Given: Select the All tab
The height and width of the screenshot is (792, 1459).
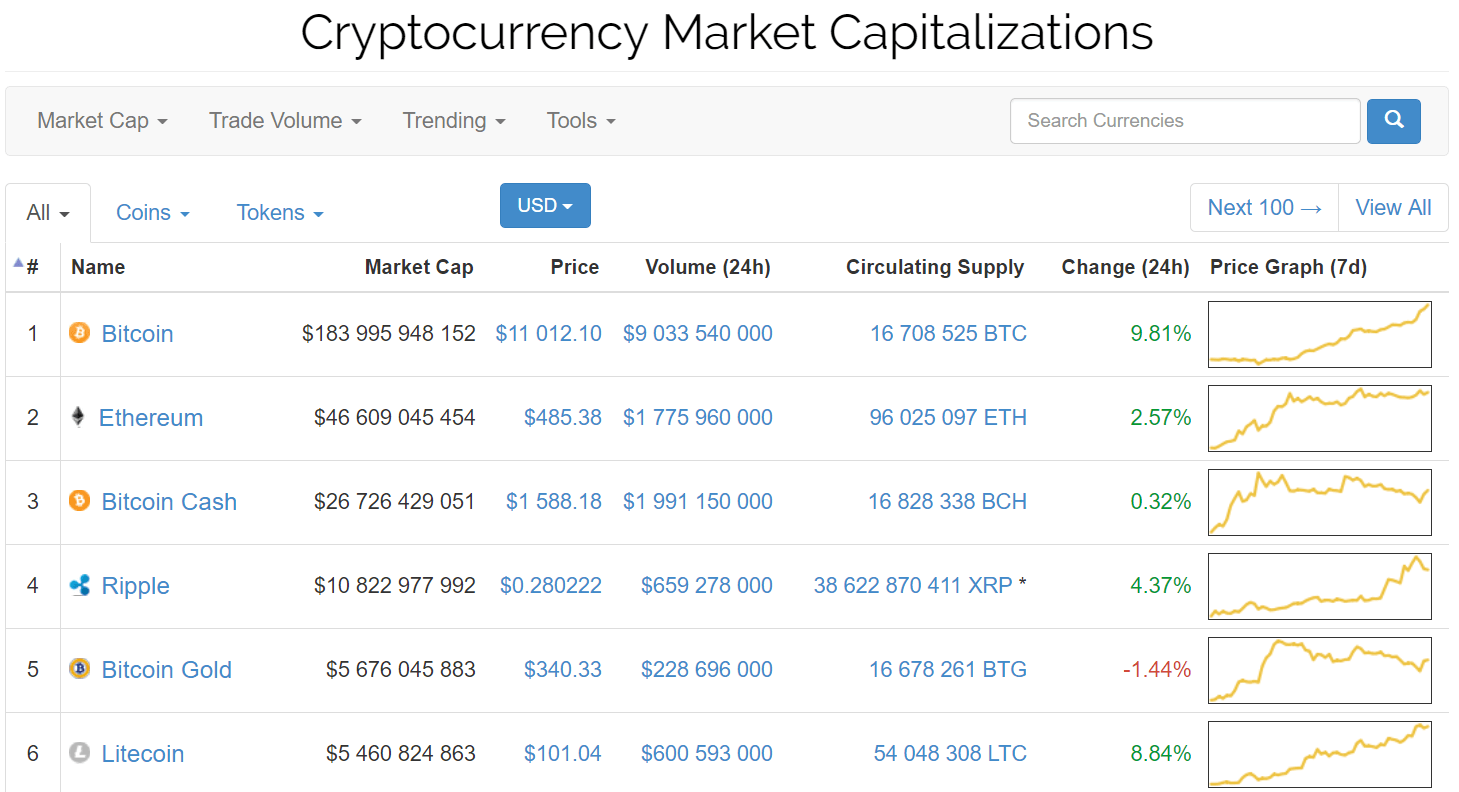Looking at the screenshot, I should (x=48, y=213).
